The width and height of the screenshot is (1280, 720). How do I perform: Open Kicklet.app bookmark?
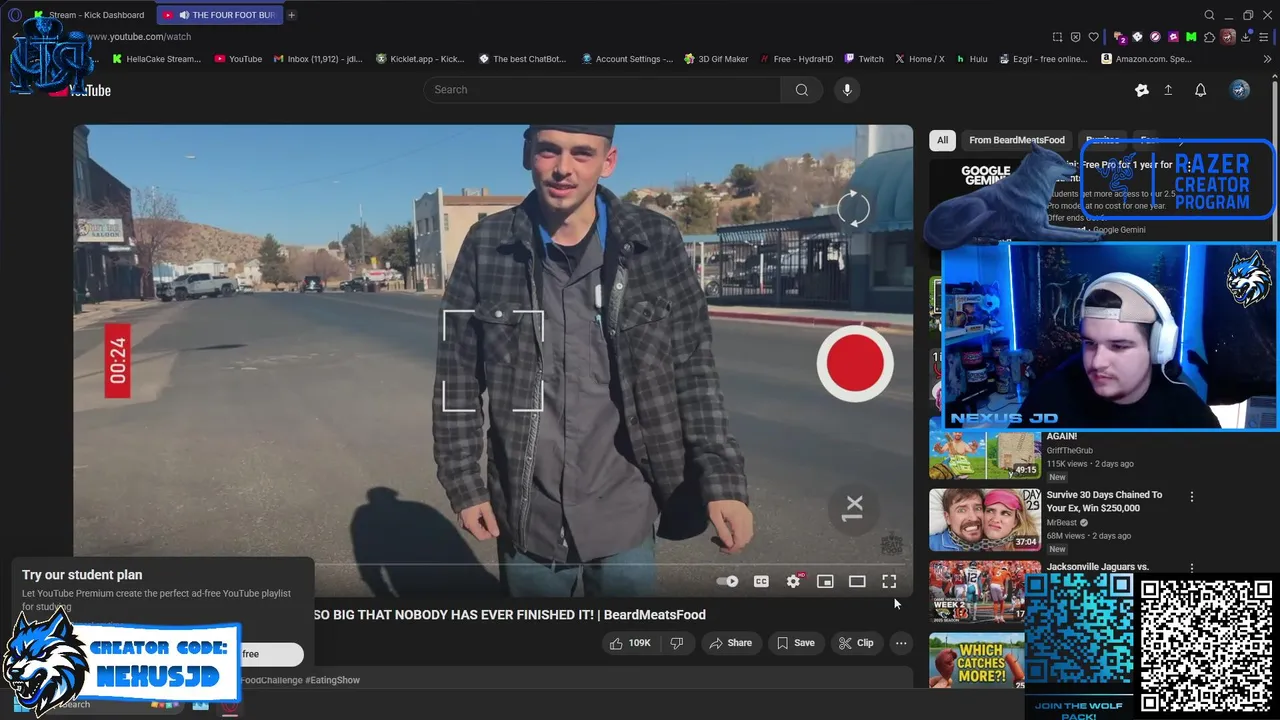tap(420, 59)
